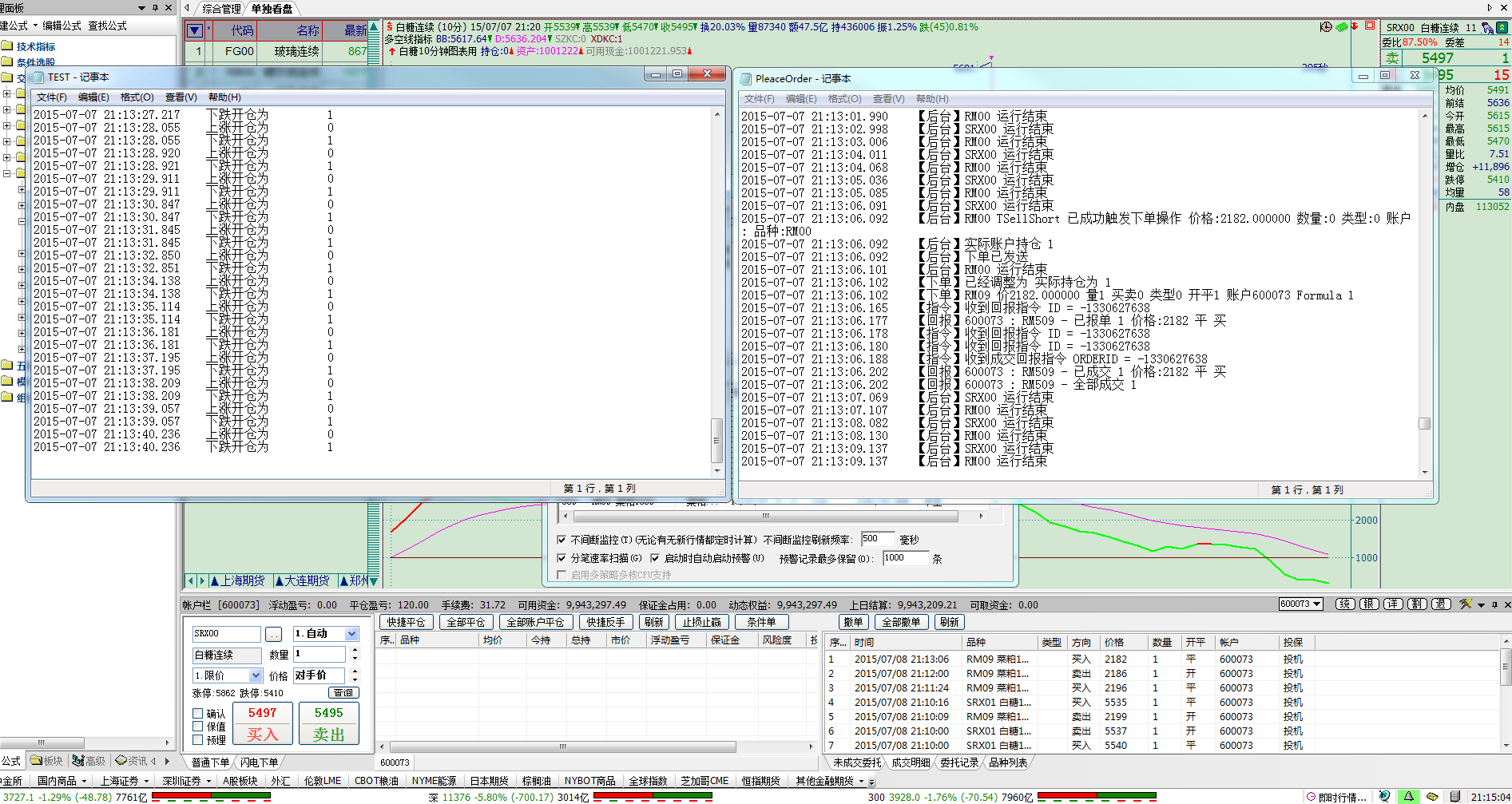Open 文件(F) menu in TEST Notepad
The width and height of the screenshot is (1512, 804).
coord(52,97)
